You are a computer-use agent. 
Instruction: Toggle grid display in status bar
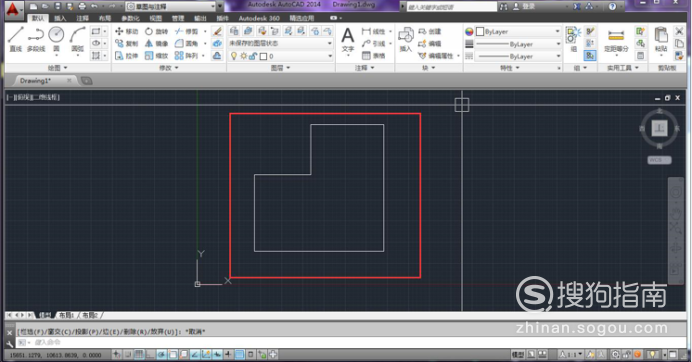(139, 354)
